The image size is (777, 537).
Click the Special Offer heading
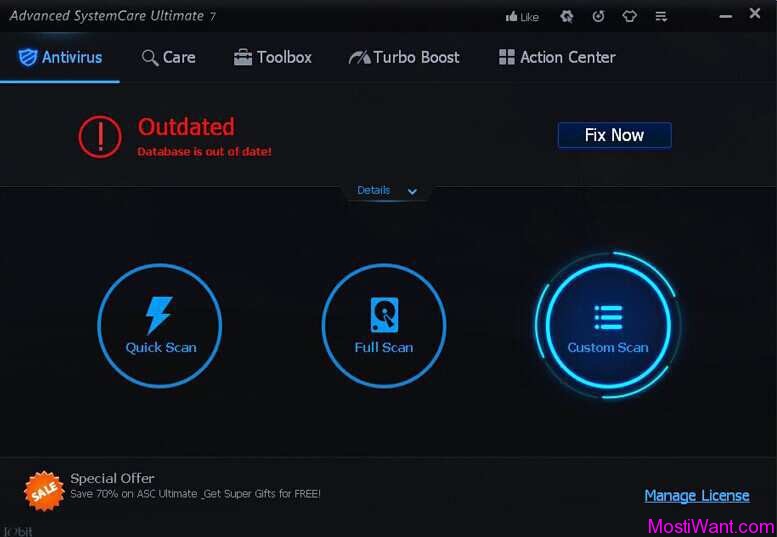[x=112, y=479]
